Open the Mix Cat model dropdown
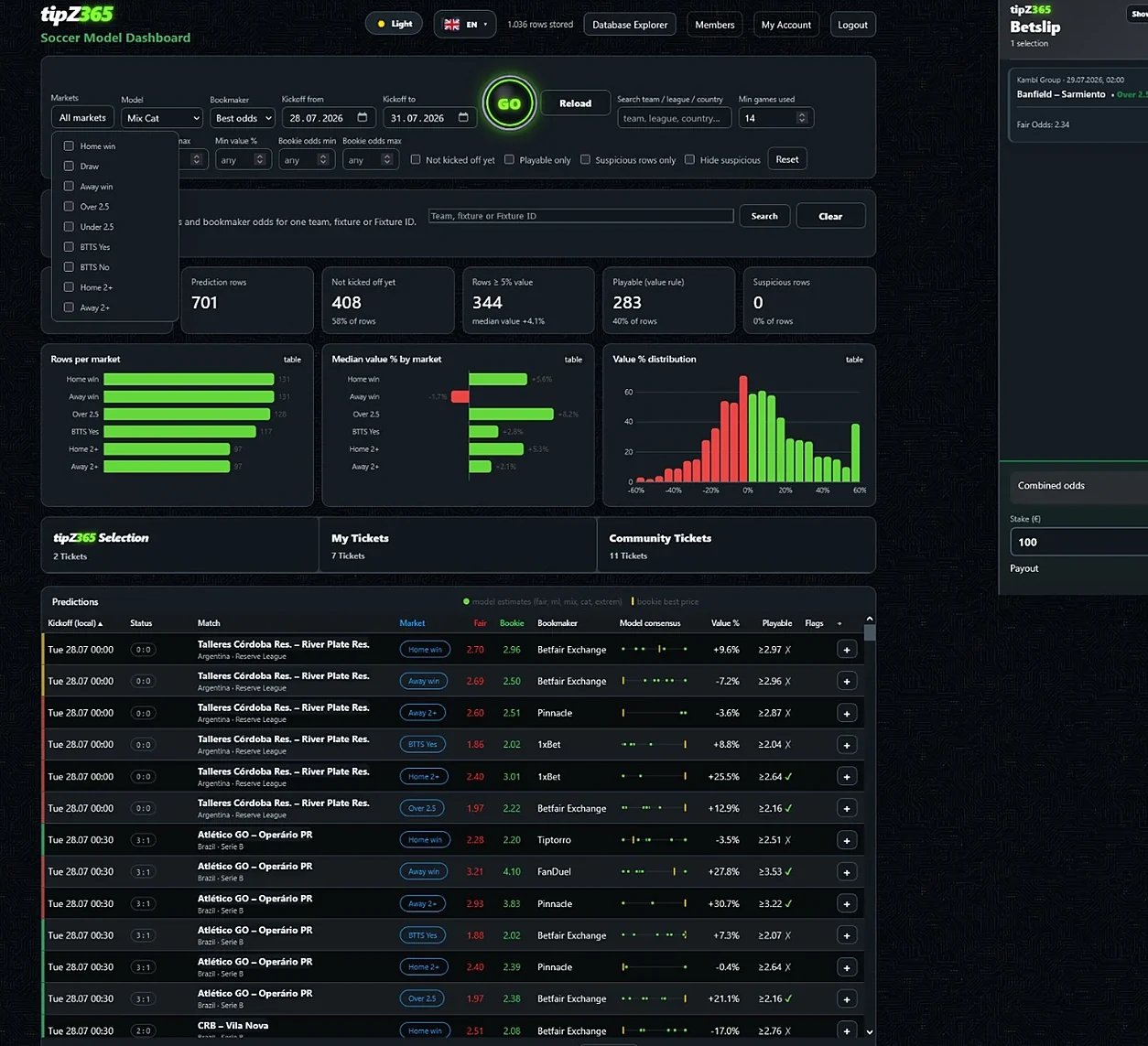 (161, 118)
